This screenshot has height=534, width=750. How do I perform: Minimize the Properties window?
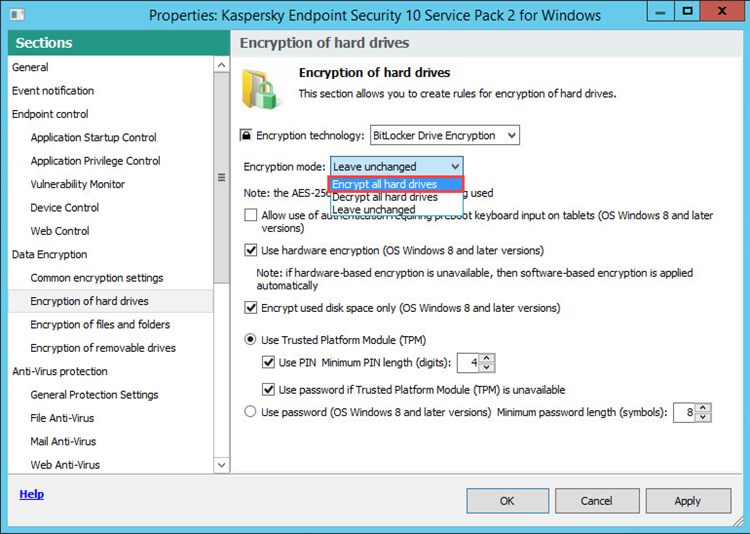pos(661,11)
